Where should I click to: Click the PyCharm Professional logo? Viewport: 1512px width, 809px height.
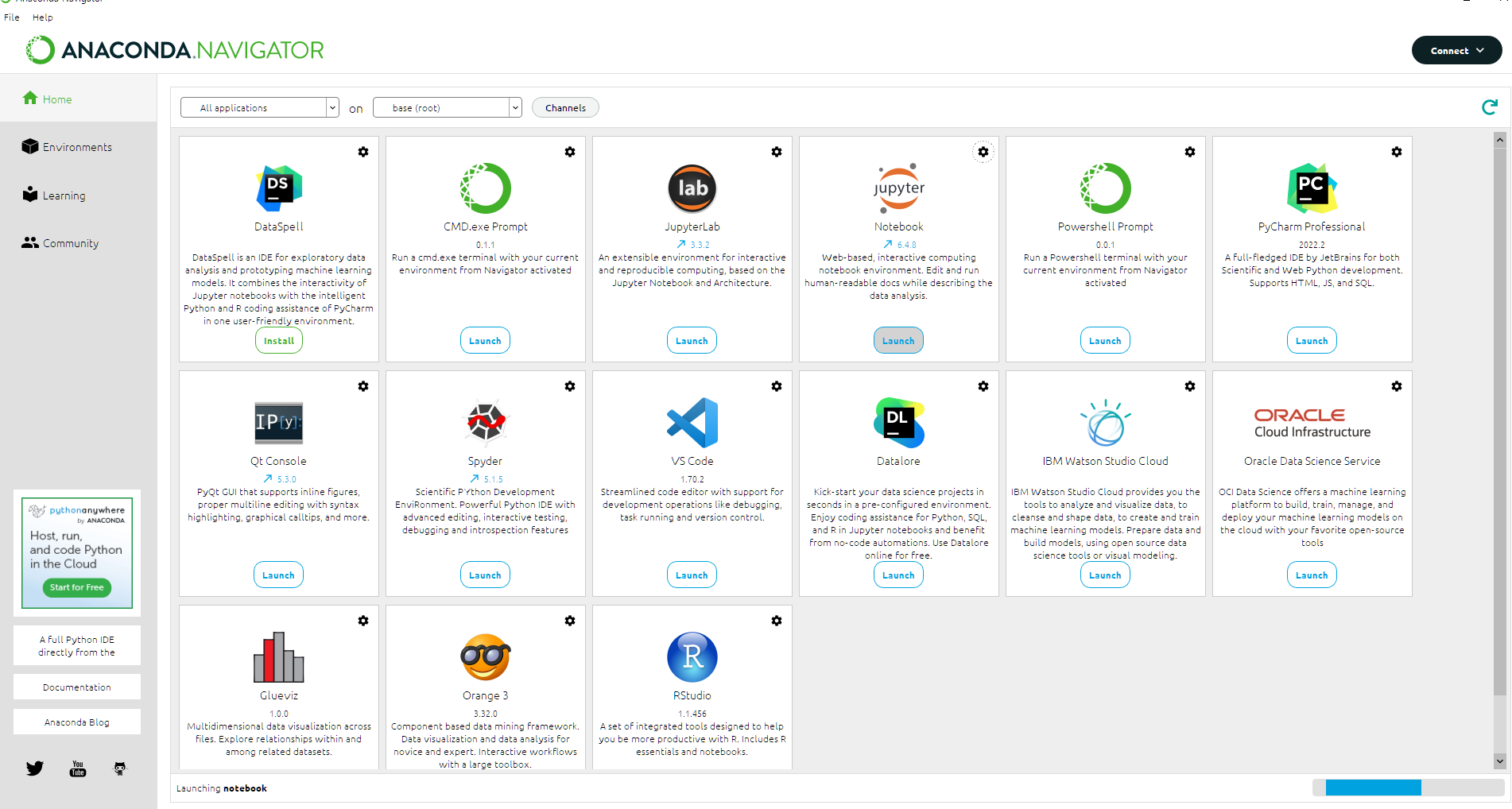coord(1312,188)
